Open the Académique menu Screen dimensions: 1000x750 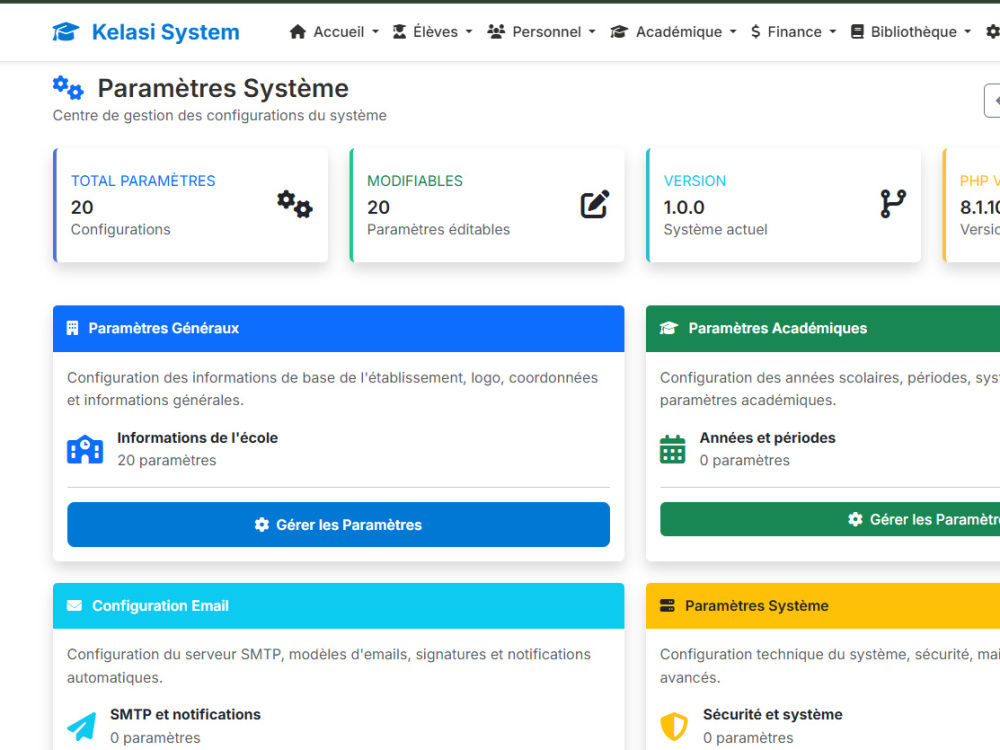(x=673, y=32)
